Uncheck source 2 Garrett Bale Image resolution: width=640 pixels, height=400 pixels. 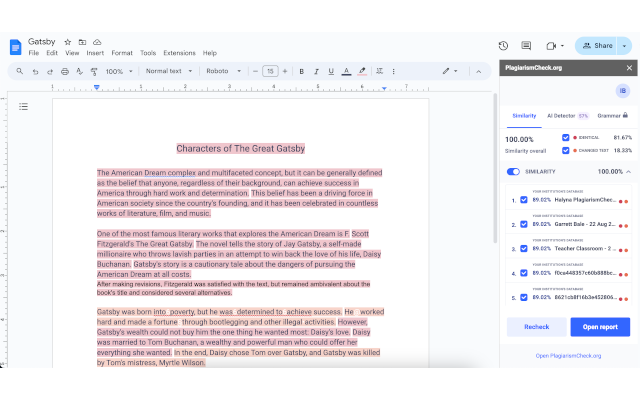point(524,224)
